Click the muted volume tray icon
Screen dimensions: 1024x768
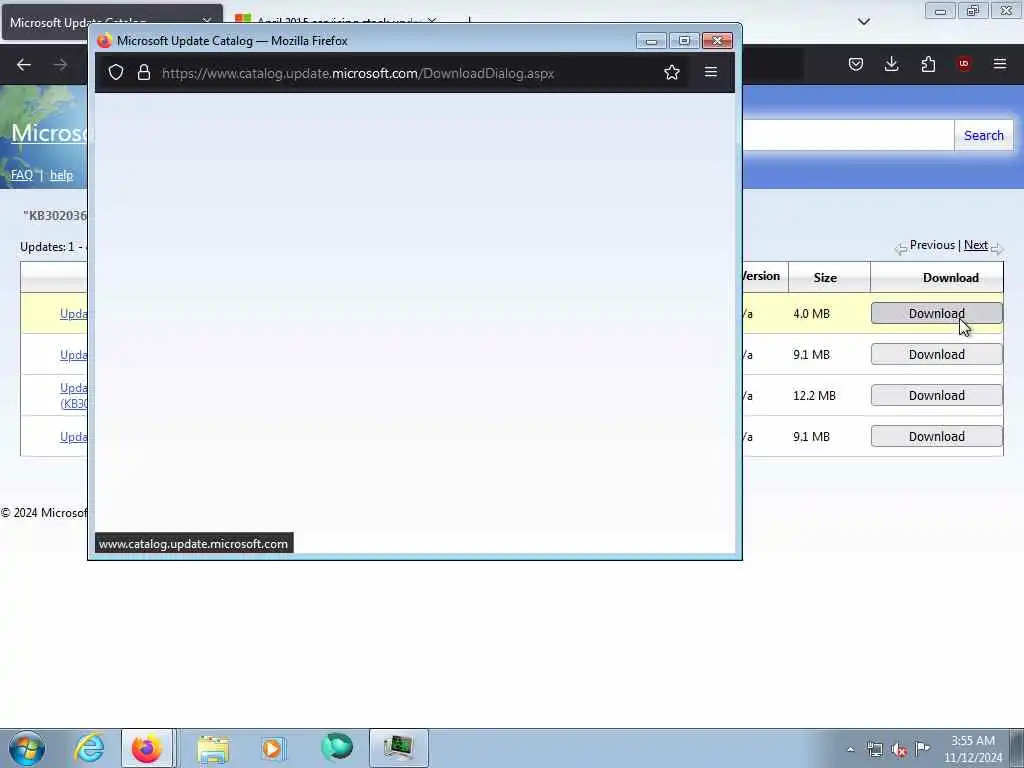click(x=899, y=749)
